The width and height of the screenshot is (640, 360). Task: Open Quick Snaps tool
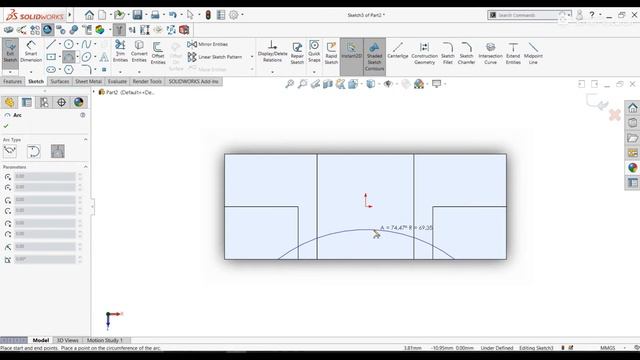point(314,51)
